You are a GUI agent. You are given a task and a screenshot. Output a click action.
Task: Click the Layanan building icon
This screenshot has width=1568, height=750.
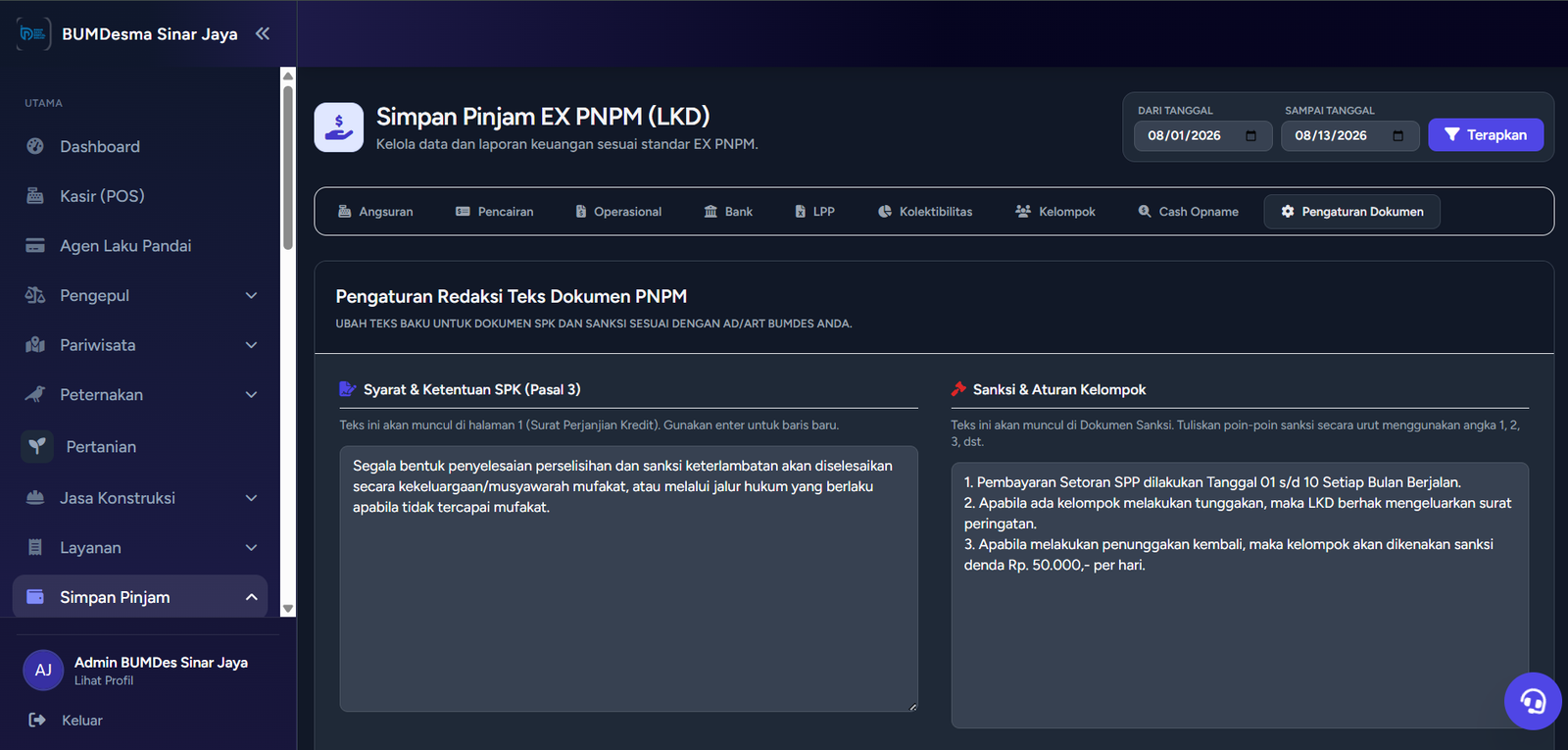coord(35,547)
